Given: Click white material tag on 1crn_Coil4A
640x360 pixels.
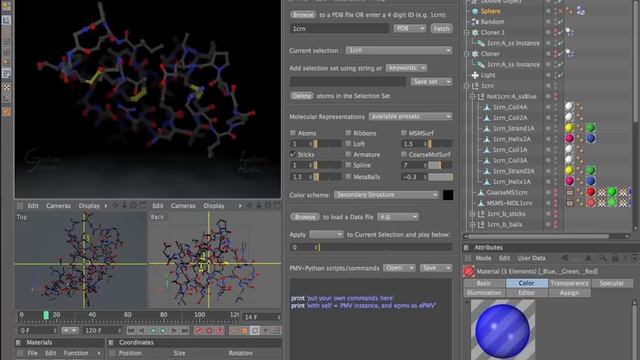Looking at the screenshot, I should [569, 107].
